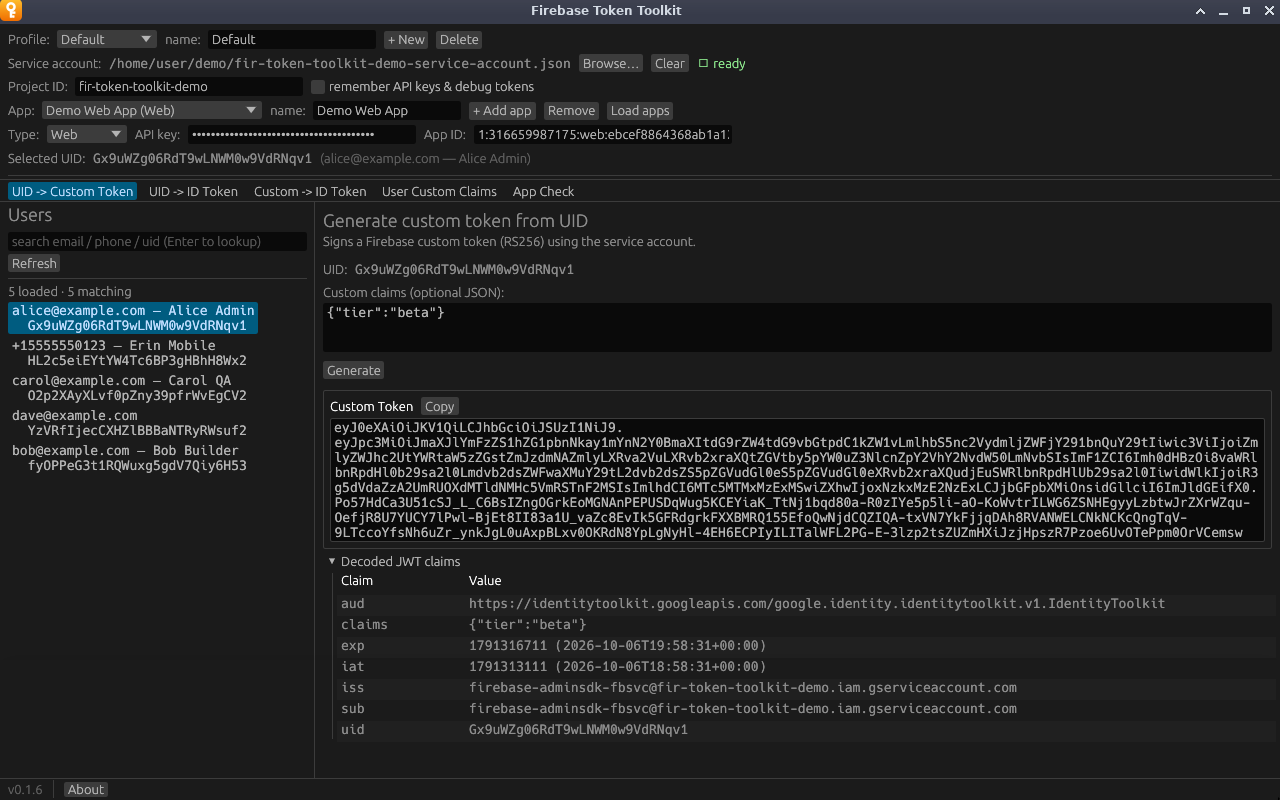Click the profile name input field
Image resolution: width=1280 pixels, height=800 pixels.
pyautogui.click(x=292, y=40)
